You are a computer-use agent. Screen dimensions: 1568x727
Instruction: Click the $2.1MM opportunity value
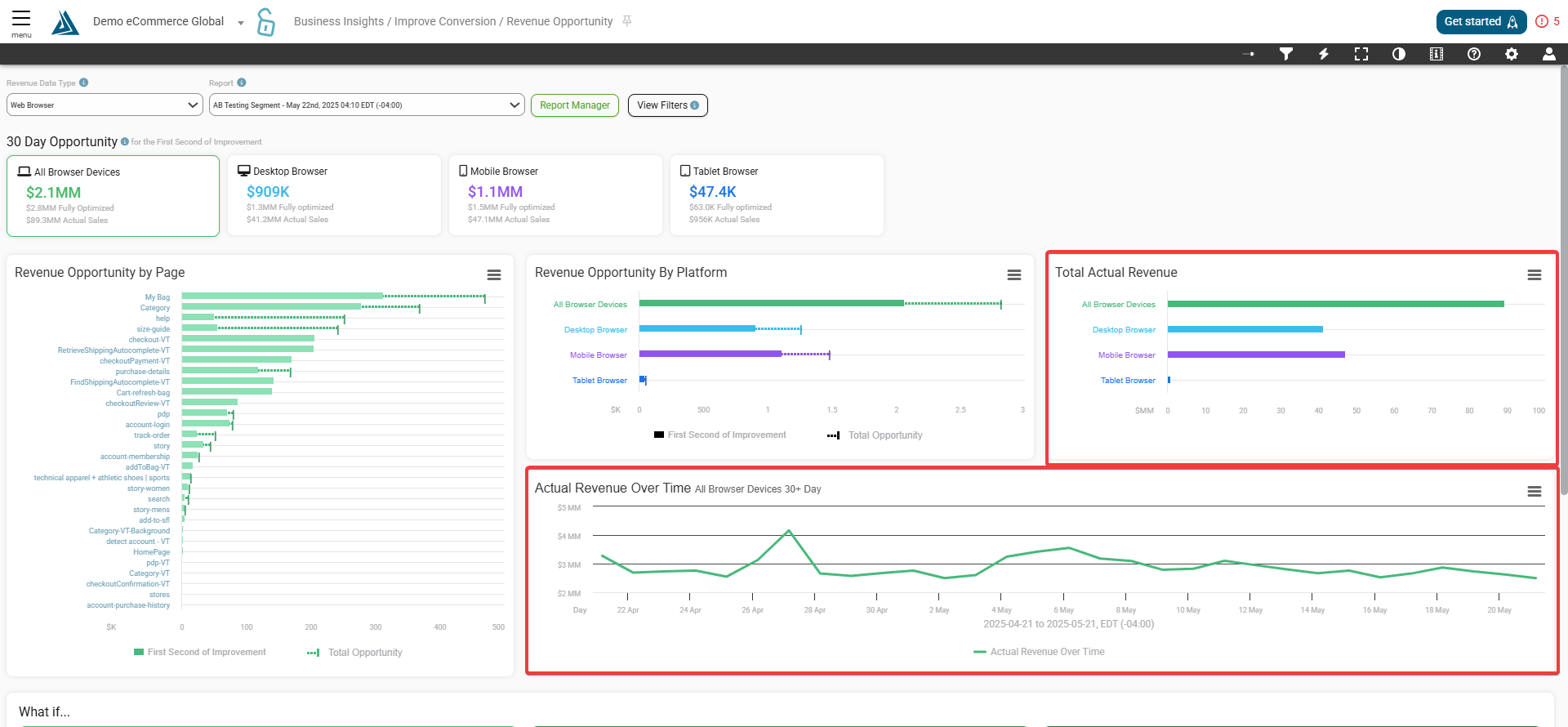click(x=53, y=193)
